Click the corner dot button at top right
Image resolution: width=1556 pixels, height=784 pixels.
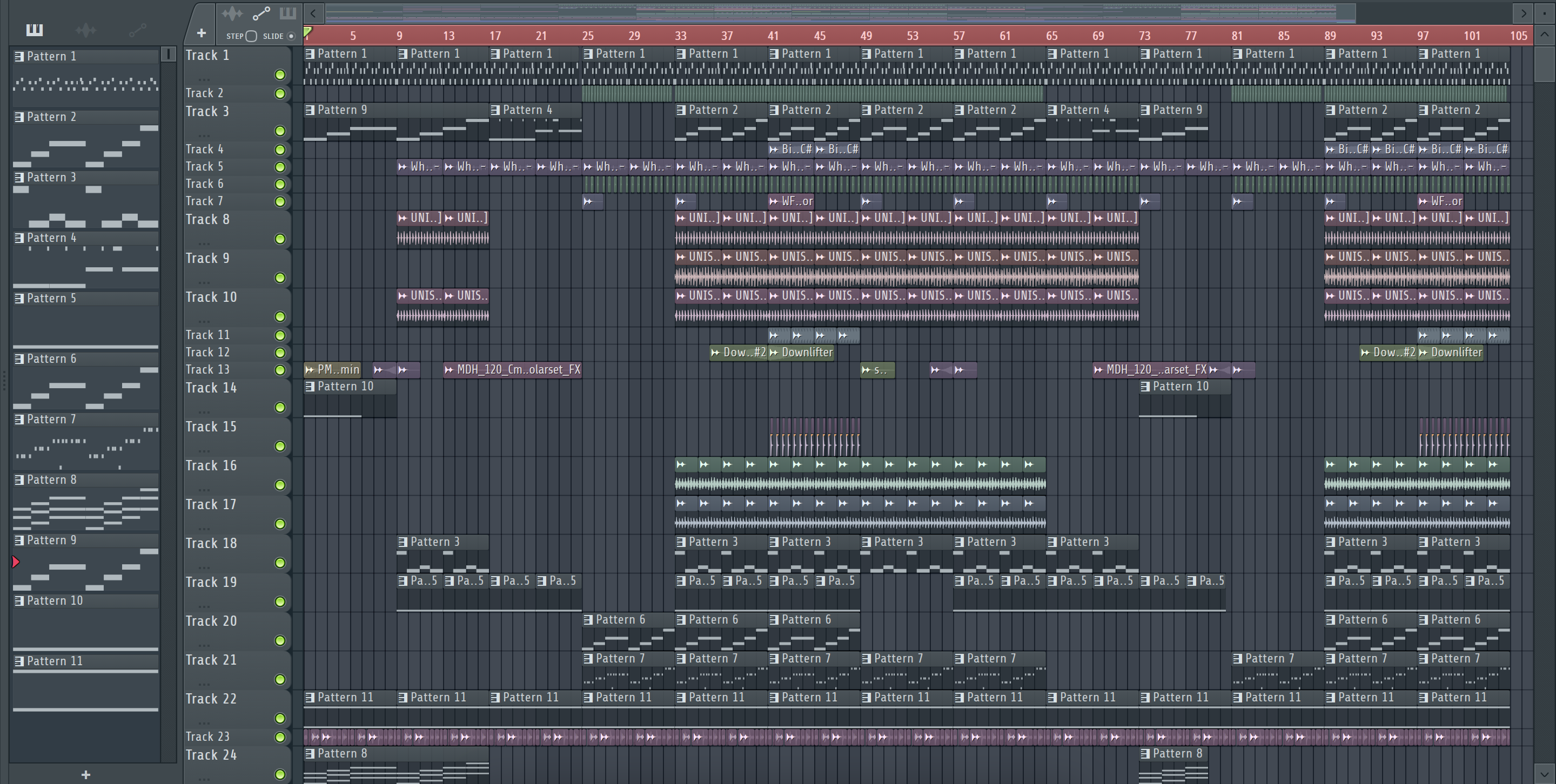point(1545,12)
